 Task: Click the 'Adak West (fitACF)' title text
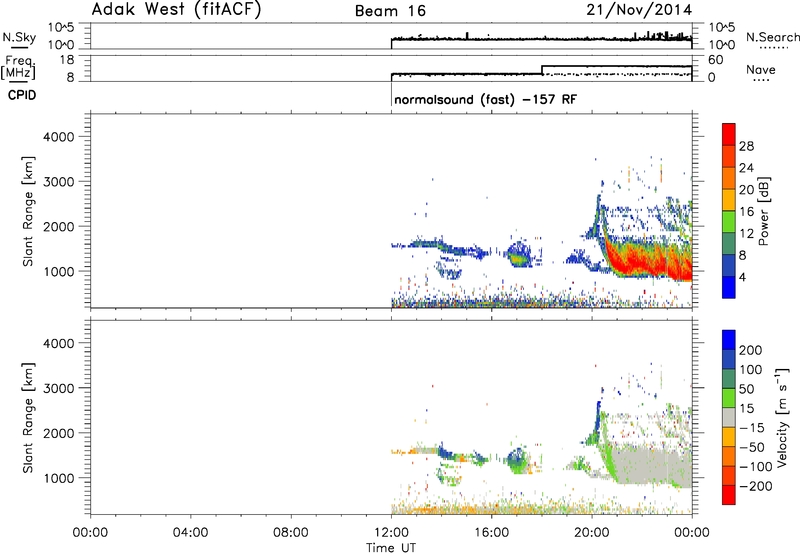(x=176, y=10)
